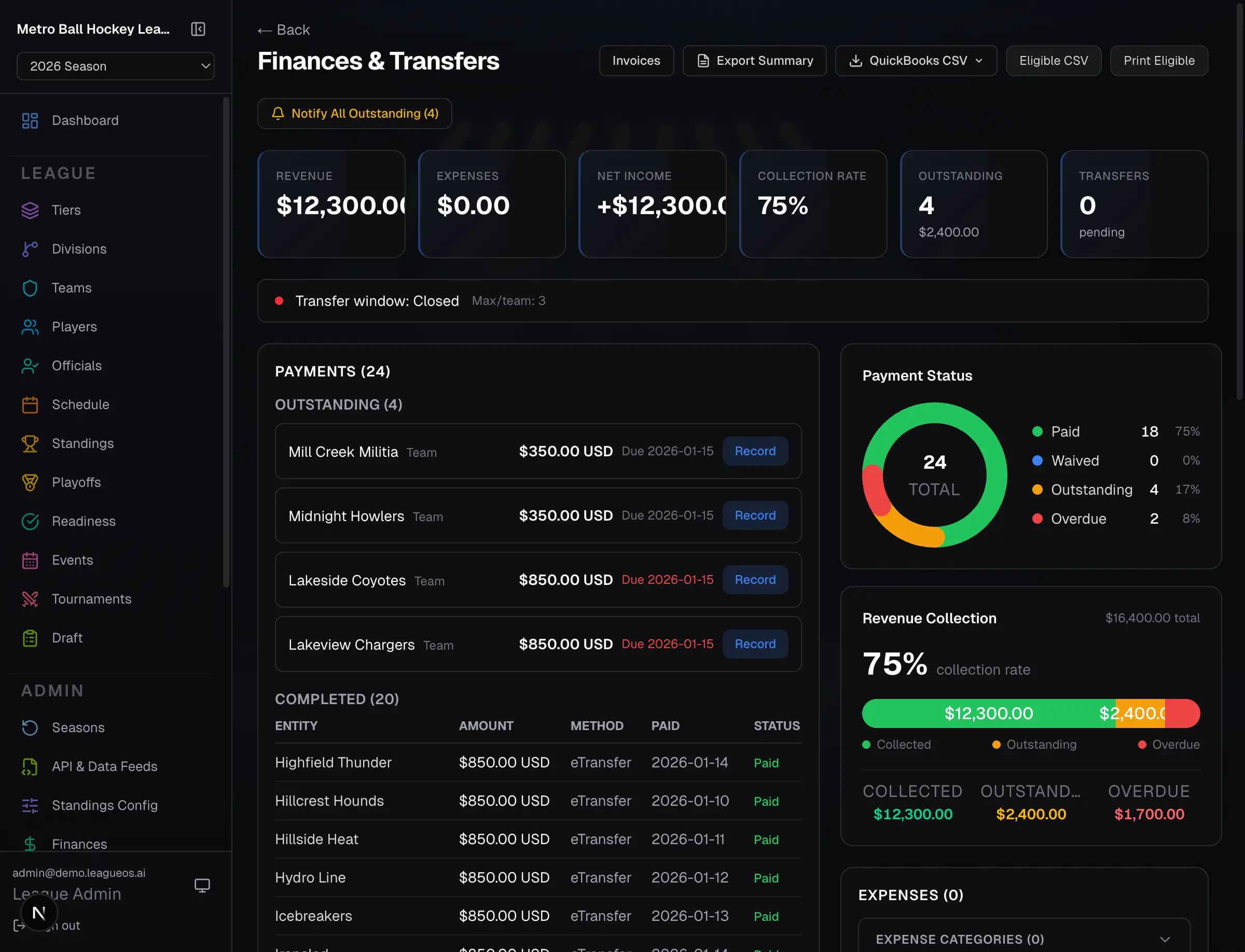Enable Notify All Outstanding alerts
Screen dimensions: 1245x952
pyautogui.click(x=354, y=114)
